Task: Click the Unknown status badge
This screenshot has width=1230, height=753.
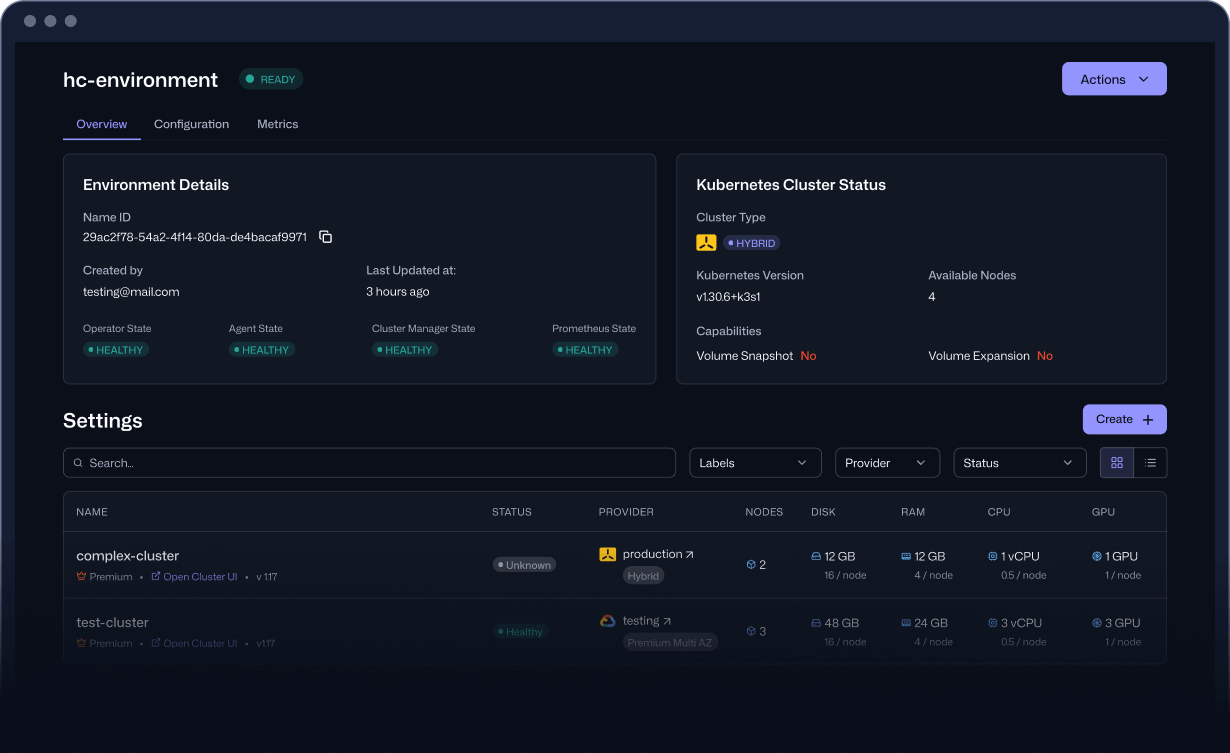Action: tap(524, 565)
